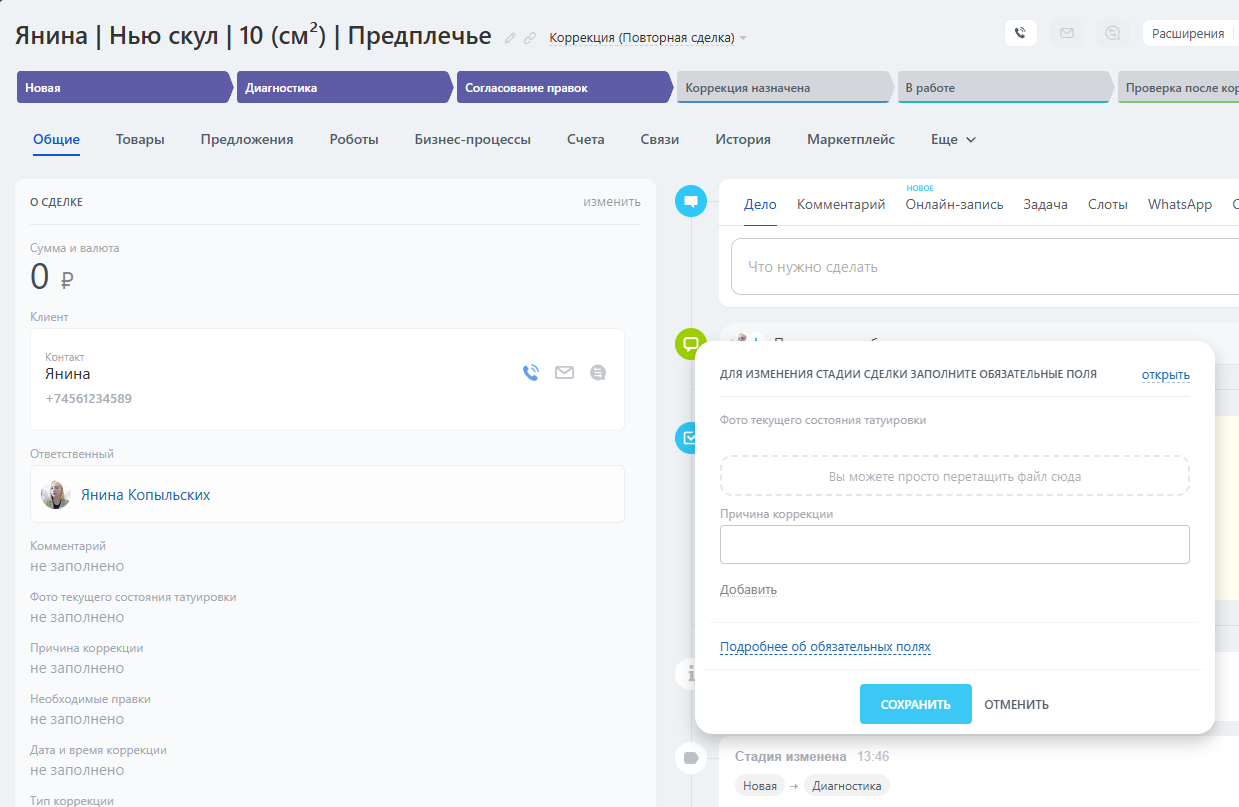Message contact Янина via chat bubble icon
The height and width of the screenshot is (807, 1239).
pyautogui.click(x=598, y=373)
